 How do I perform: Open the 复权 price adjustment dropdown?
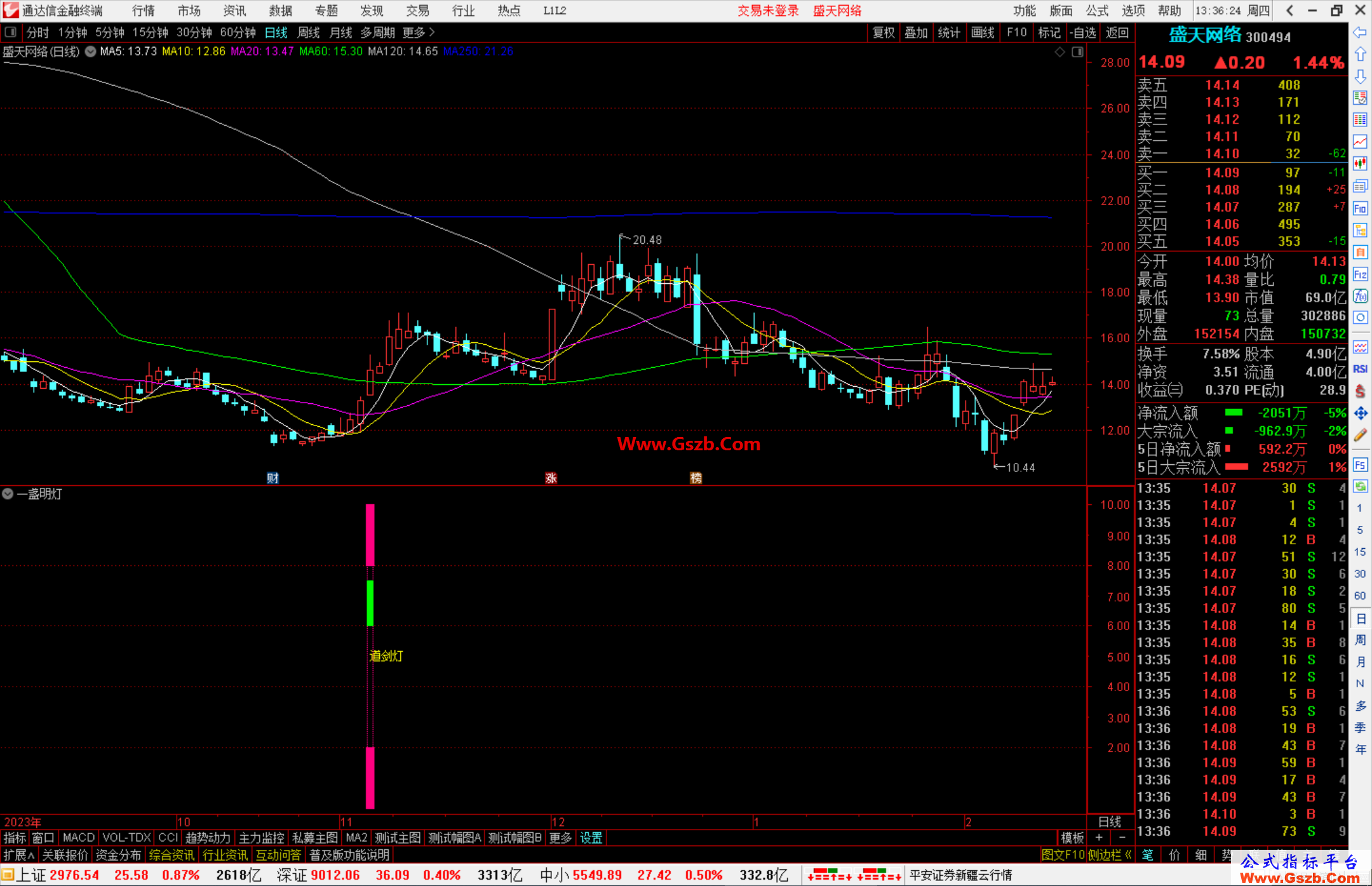point(884,32)
